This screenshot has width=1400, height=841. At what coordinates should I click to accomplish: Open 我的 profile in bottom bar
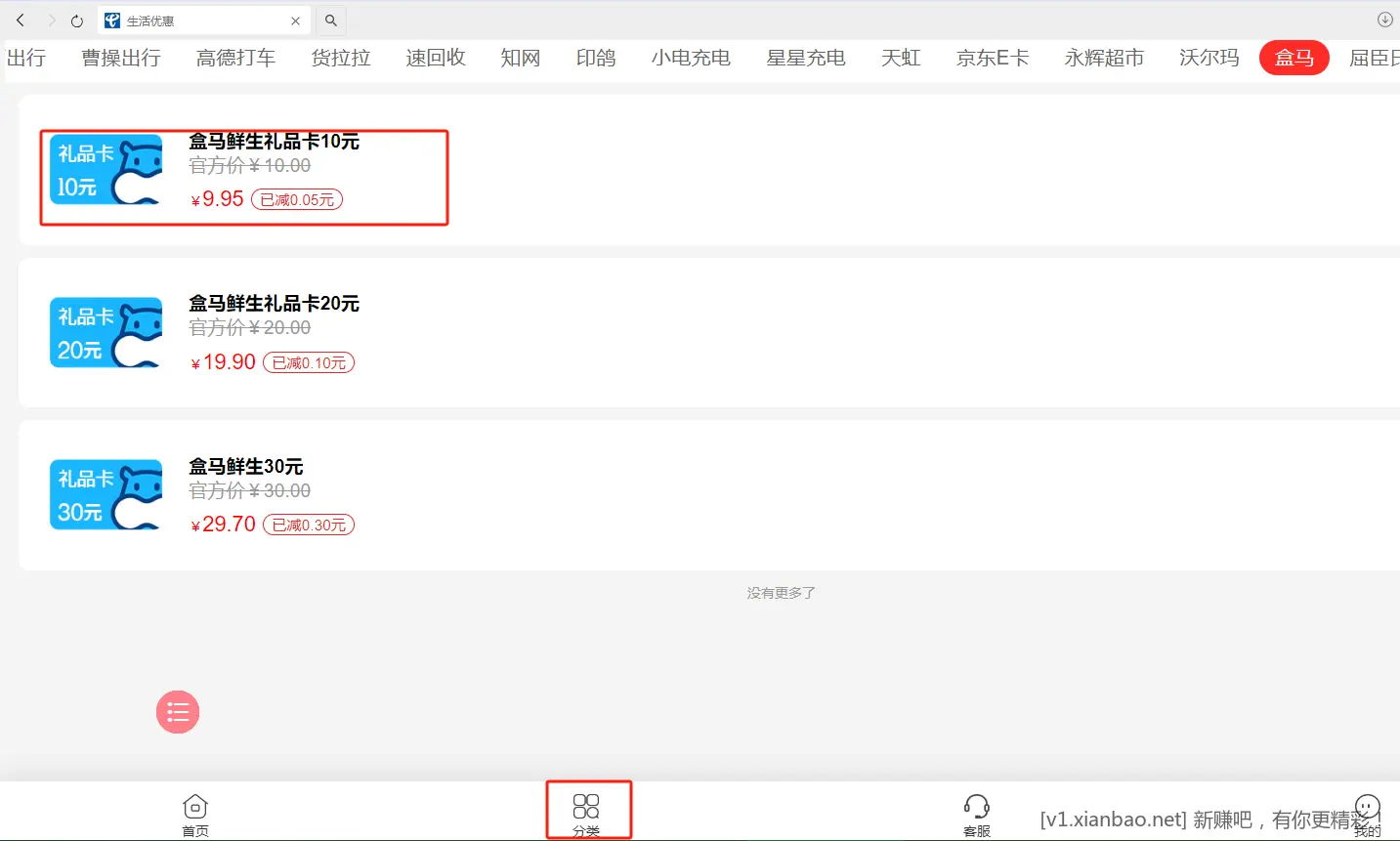(1368, 815)
